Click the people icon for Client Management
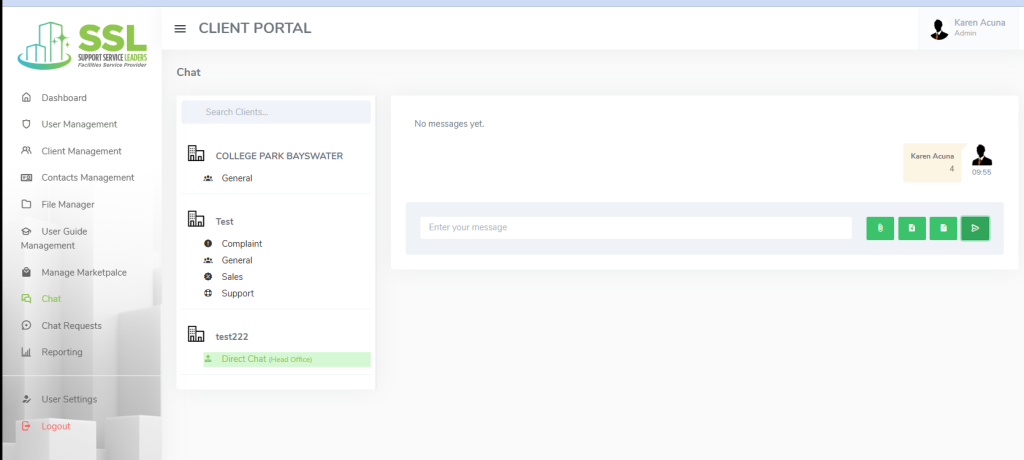The height and width of the screenshot is (460, 1024). coord(26,150)
